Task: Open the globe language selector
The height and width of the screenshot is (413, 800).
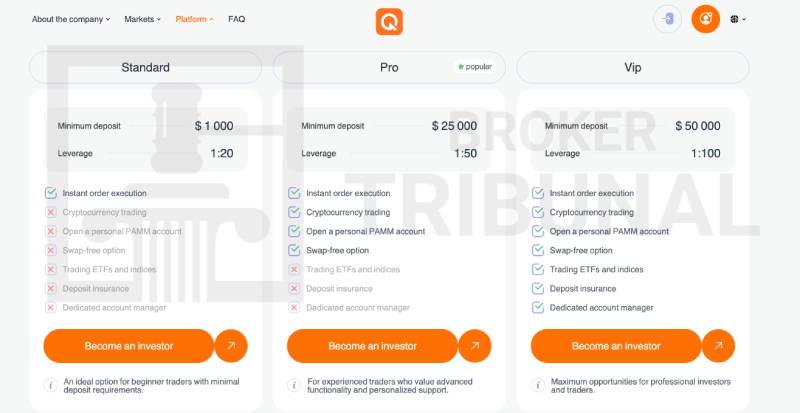Action: click(738, 19)
